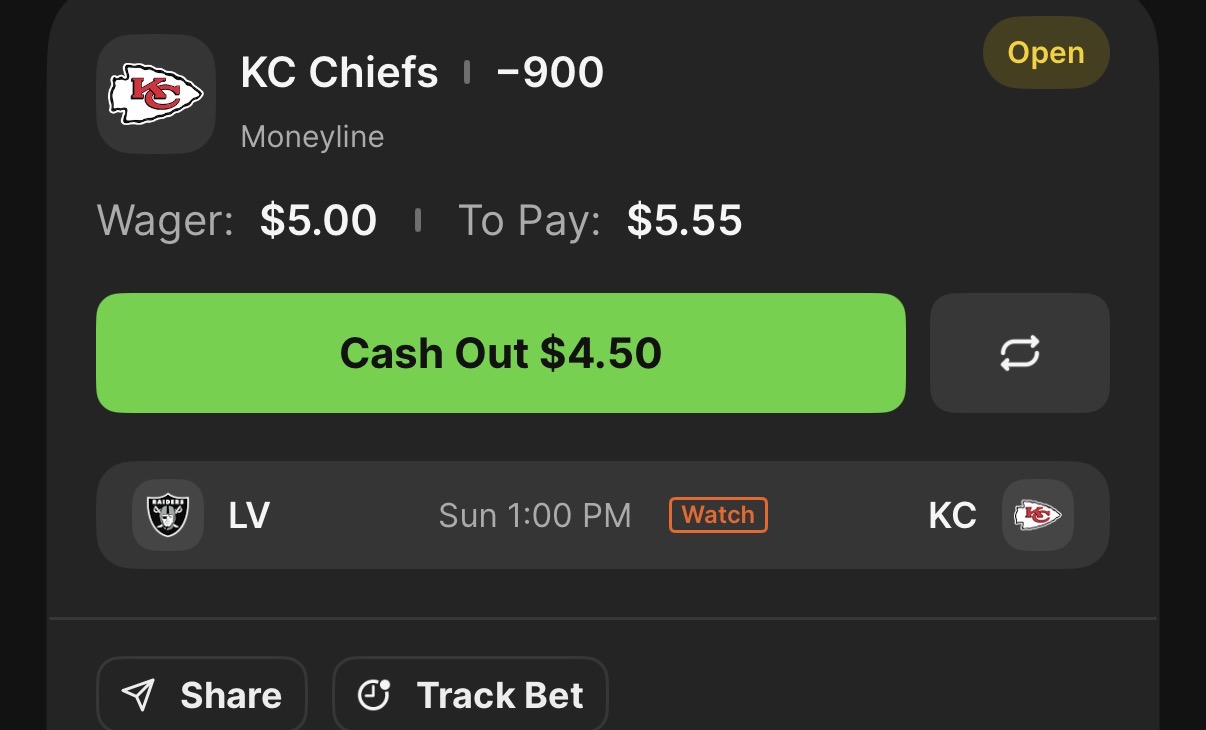Image resolution: width=1206 pixels, height=730 pixels.
Task: Click the Sun 1:00 PM game time
Action: 535,516
